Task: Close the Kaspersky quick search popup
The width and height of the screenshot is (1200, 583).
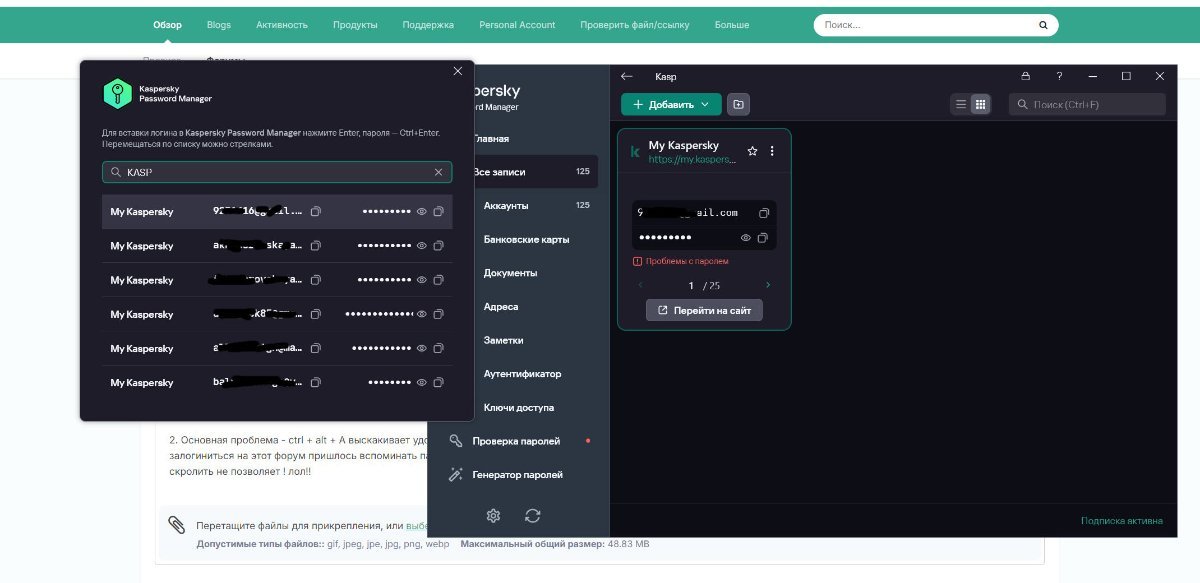Action: [458, 71]
